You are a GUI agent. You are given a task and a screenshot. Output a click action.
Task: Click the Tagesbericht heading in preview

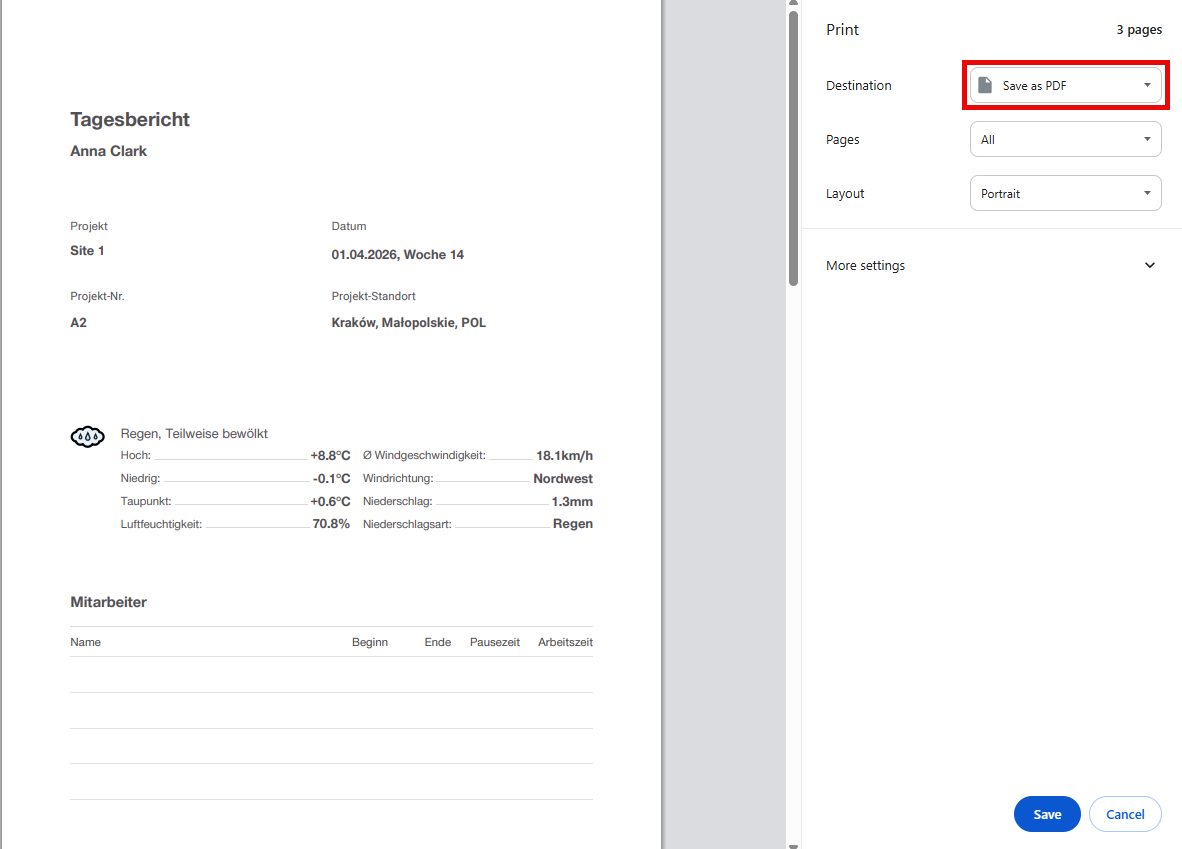click(x=130, y=120)
